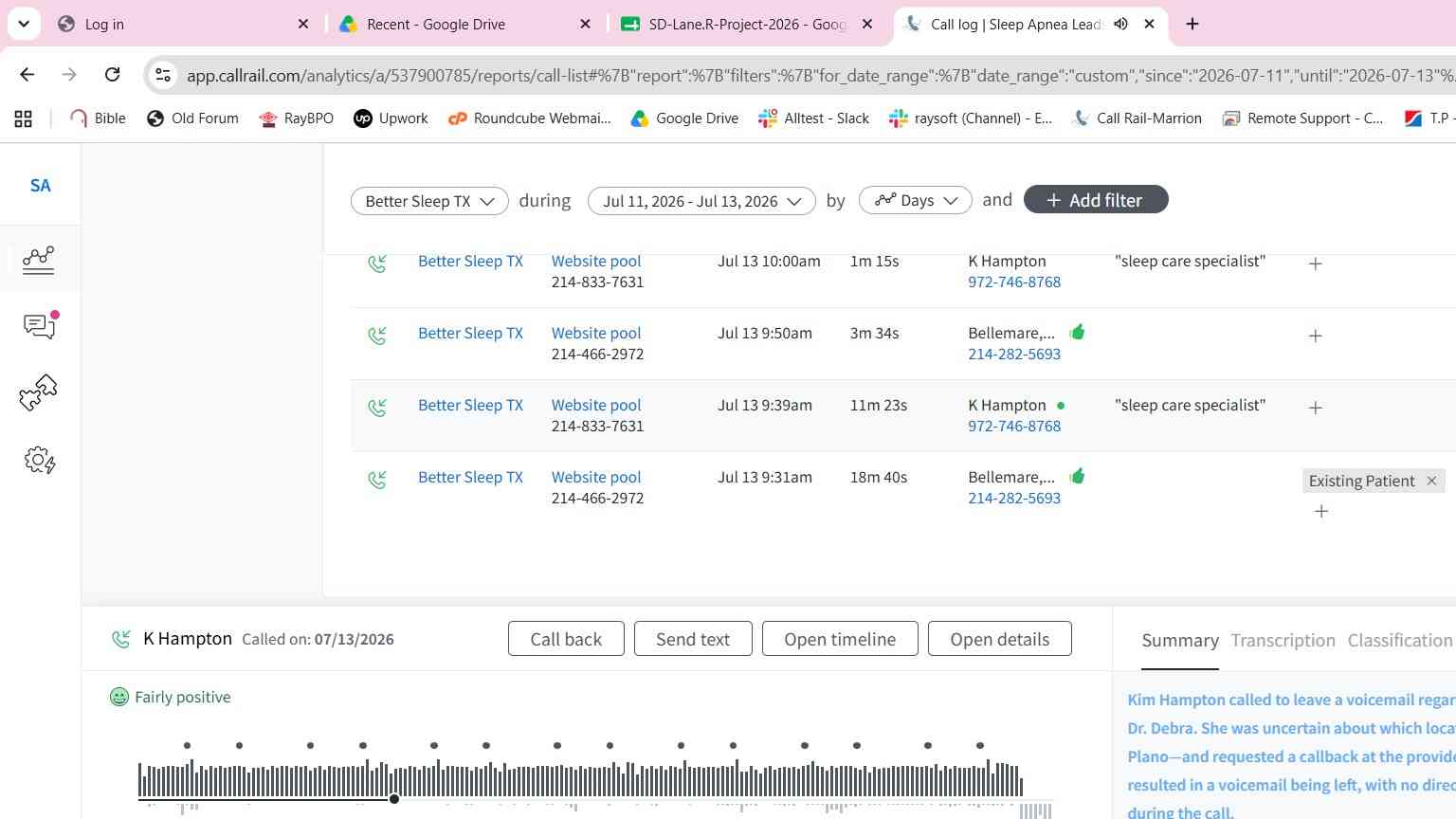Open the Integrations puzzle piece icon
The image size is (1456, 819).
(39, 392)
